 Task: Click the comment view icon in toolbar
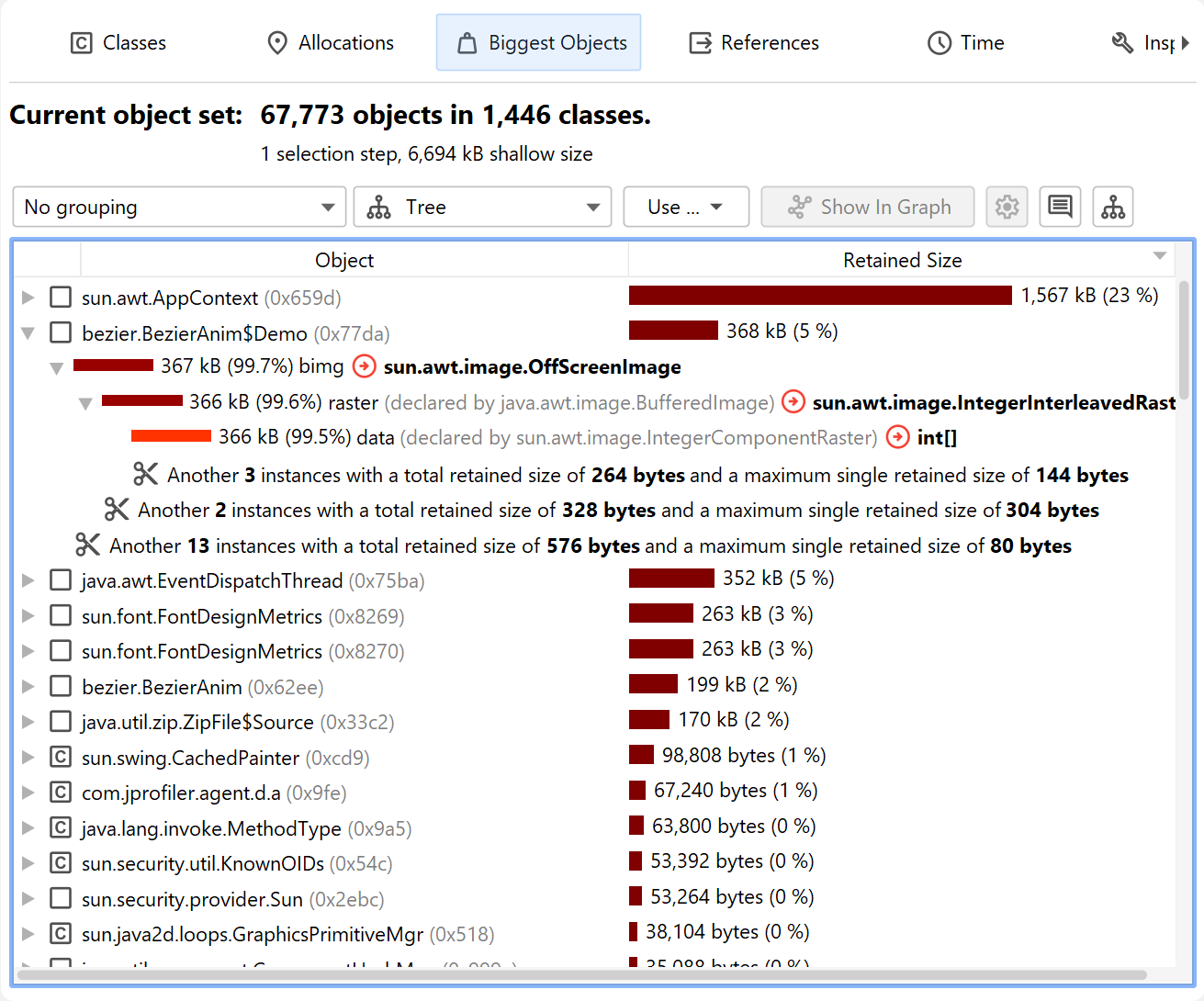(x=1060, y=207)
